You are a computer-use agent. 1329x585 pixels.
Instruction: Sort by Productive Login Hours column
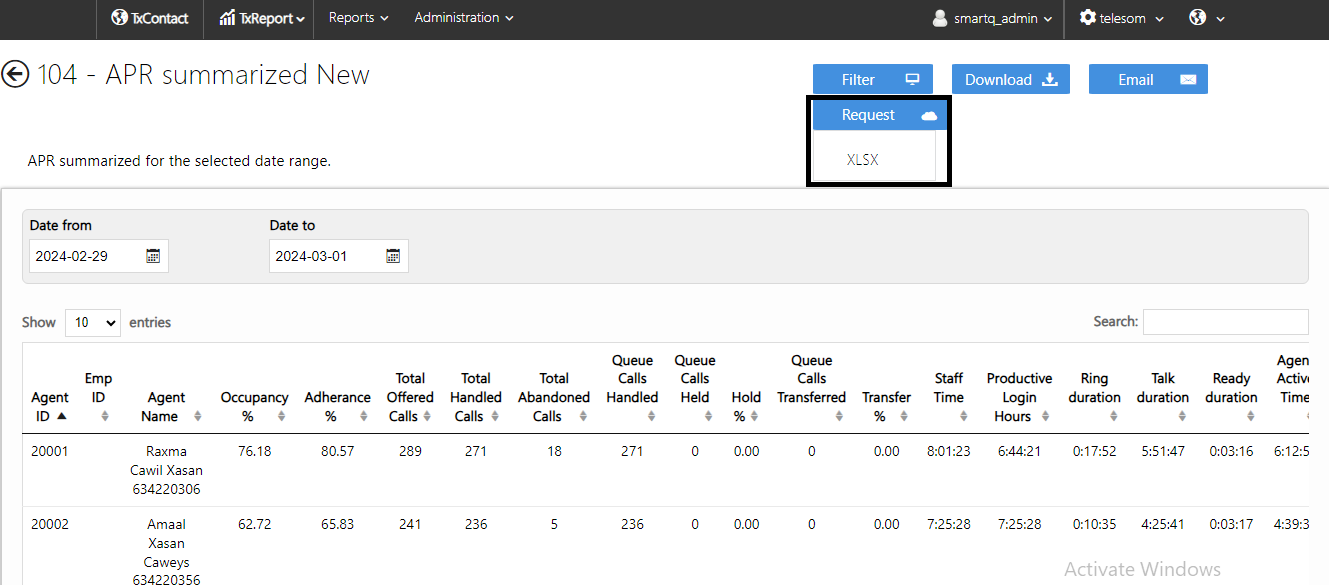click(x=1019, y=398)
